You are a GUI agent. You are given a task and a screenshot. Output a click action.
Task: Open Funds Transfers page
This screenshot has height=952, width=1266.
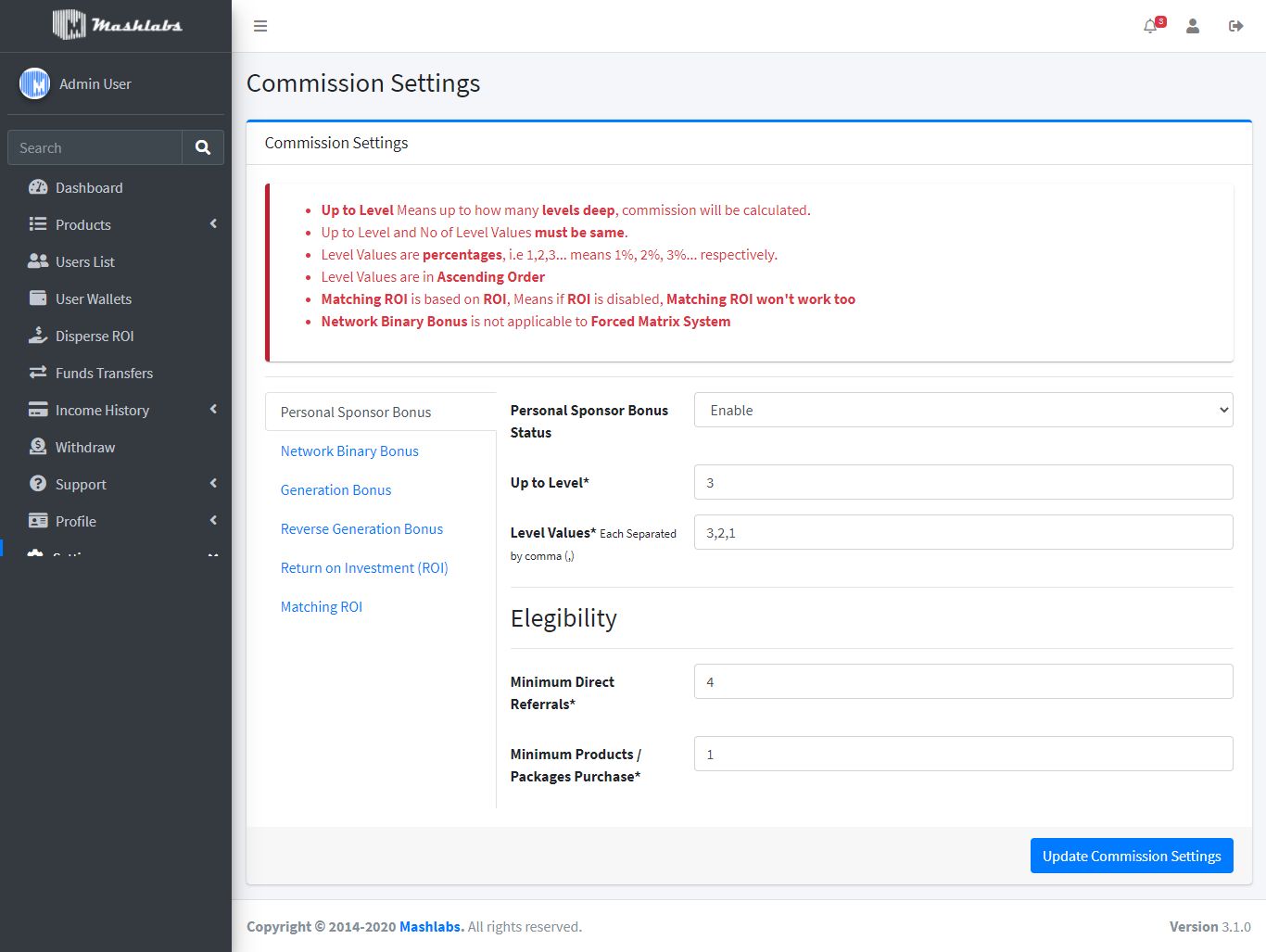click(104, 373)
